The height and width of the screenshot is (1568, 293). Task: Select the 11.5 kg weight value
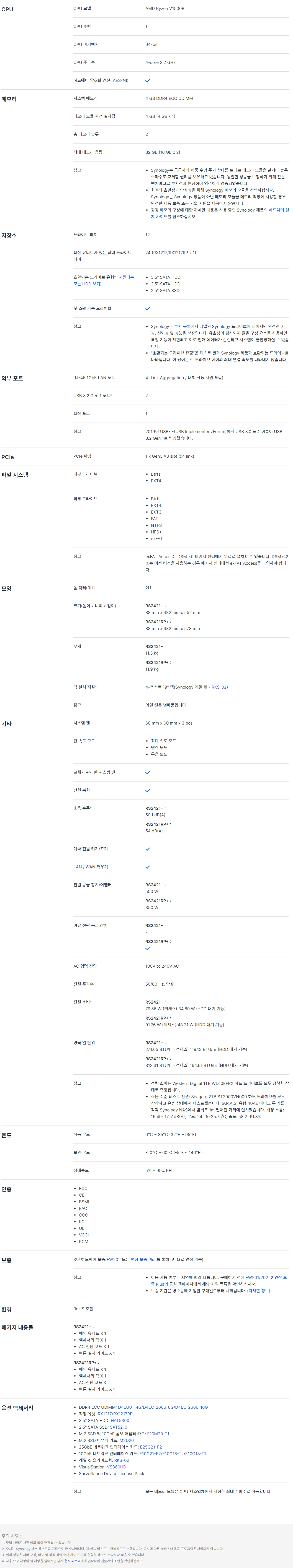[152, 653]
